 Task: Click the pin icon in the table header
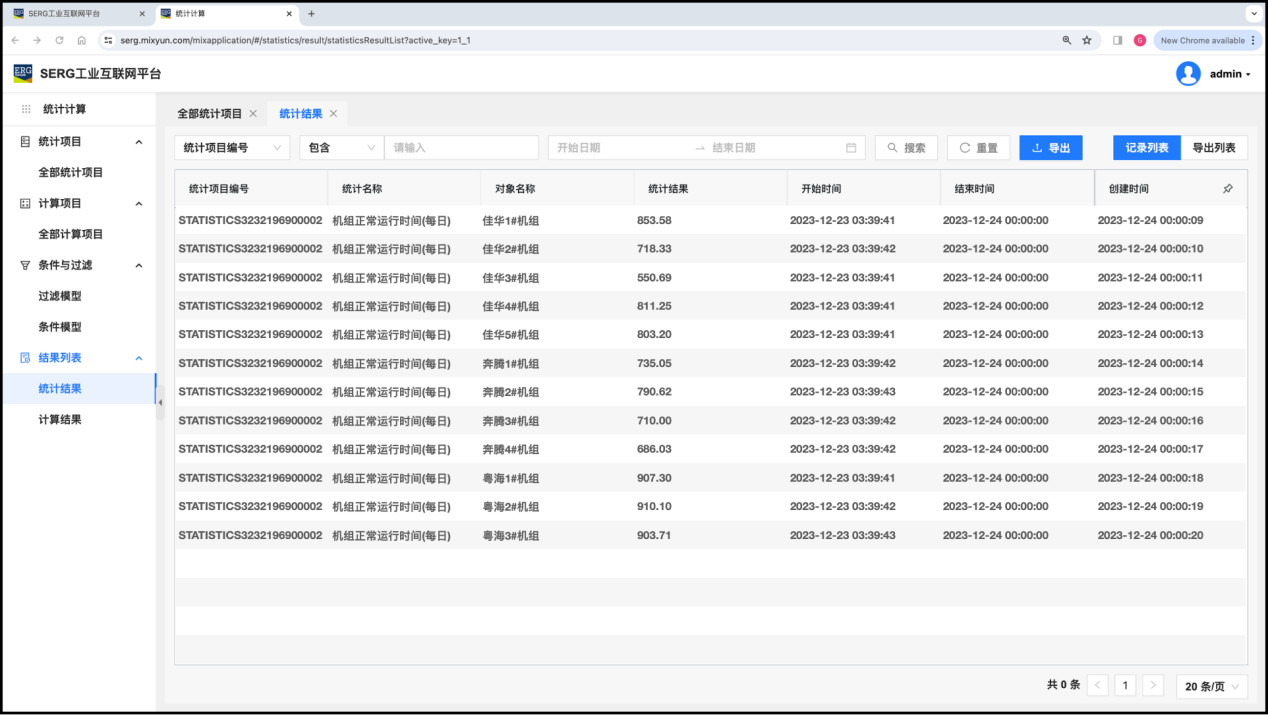pos(1228,188)
